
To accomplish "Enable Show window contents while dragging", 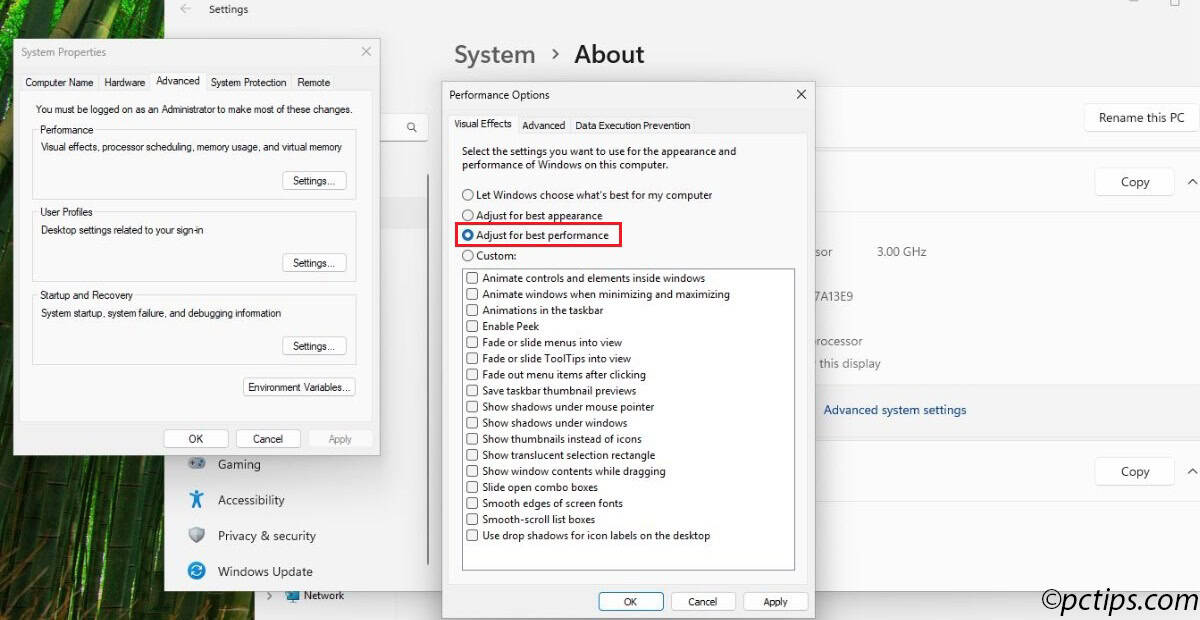I will [x=472, y=471].
